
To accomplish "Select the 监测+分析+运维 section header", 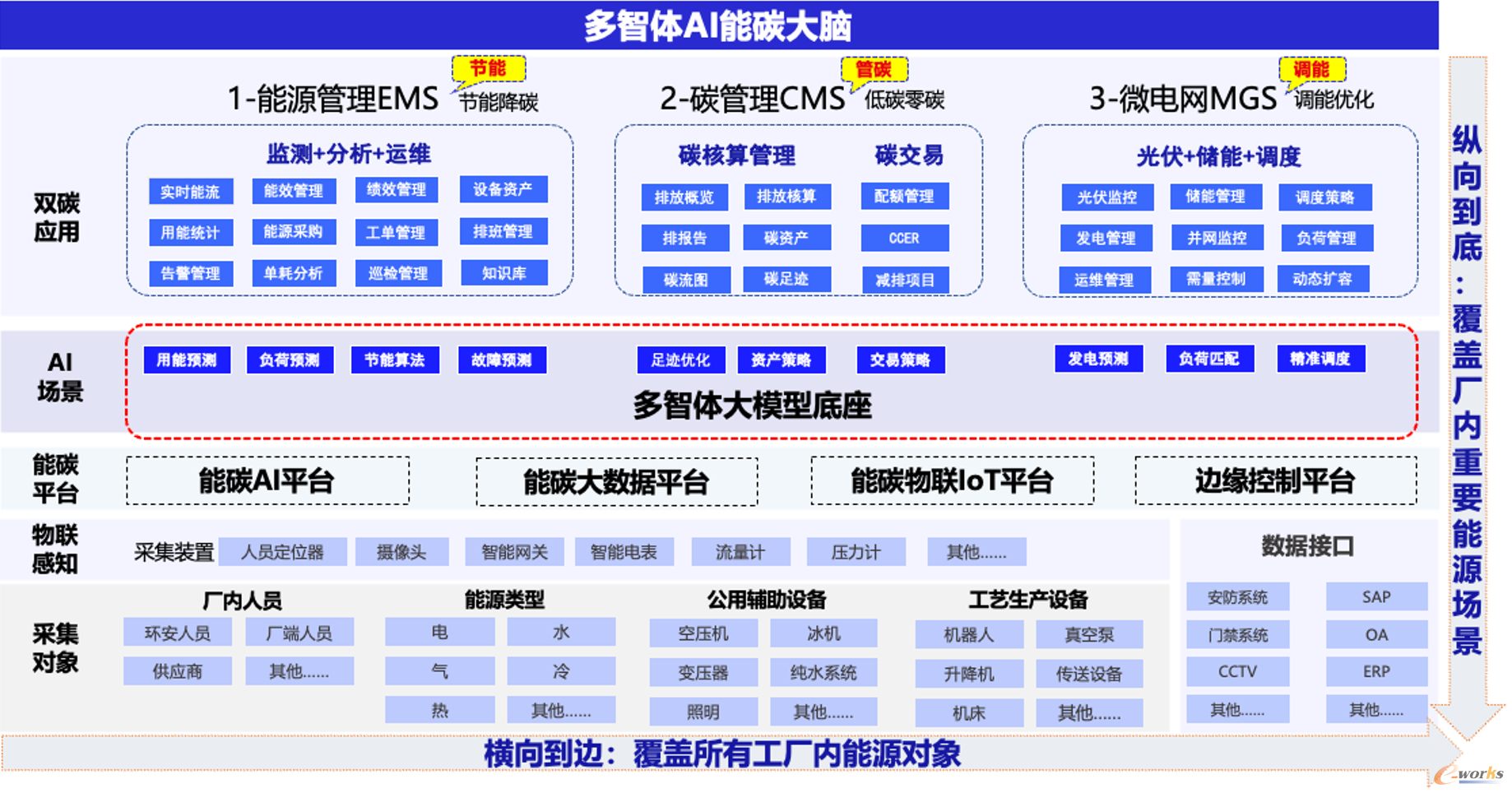I will tap(348, 154).
